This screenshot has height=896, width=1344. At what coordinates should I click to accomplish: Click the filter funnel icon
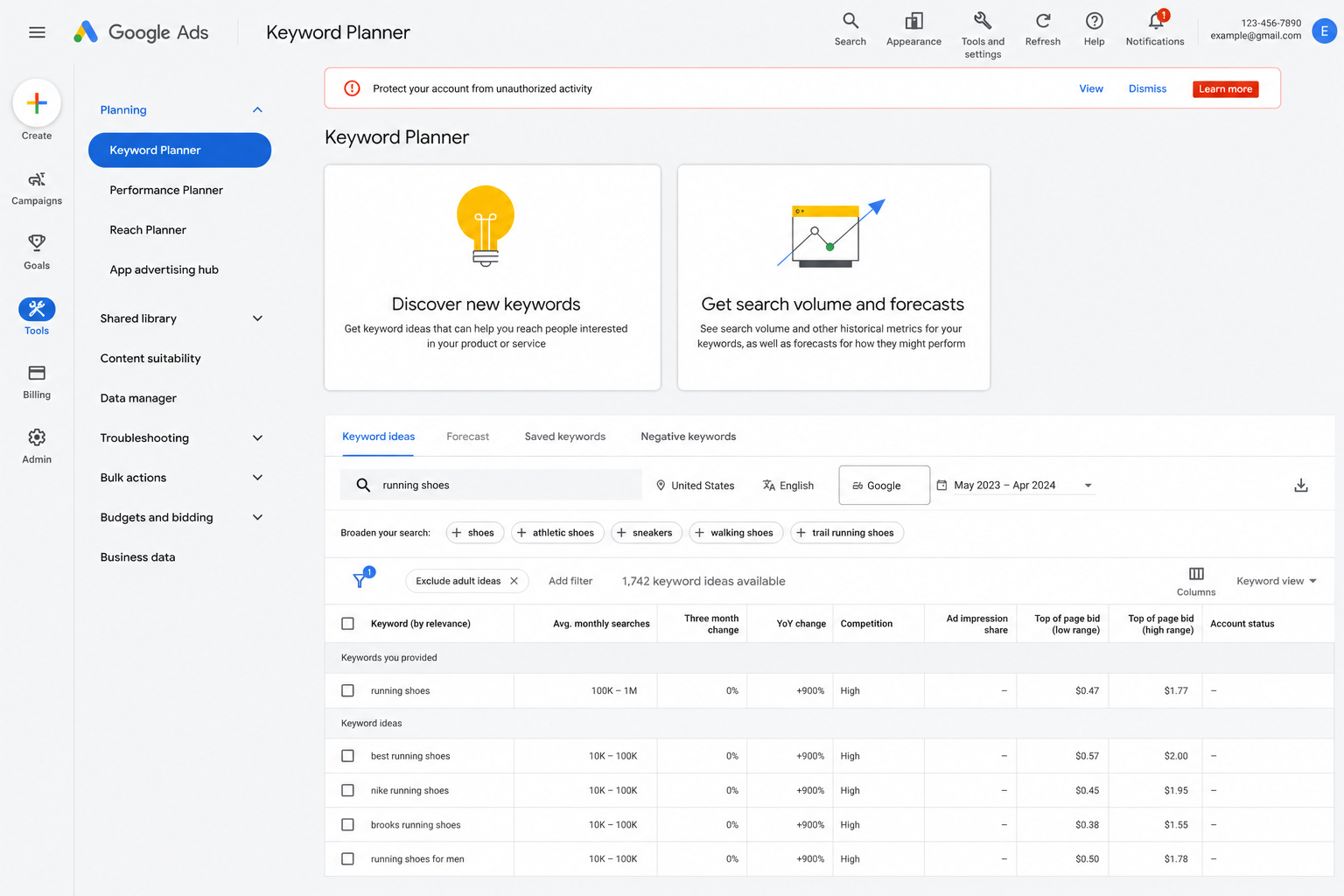pos(360,580)
